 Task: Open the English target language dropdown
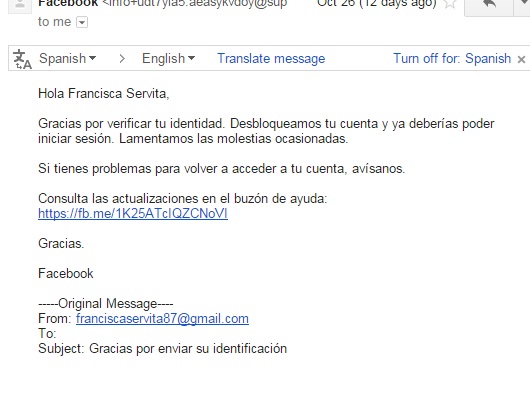tap(168, 58)
